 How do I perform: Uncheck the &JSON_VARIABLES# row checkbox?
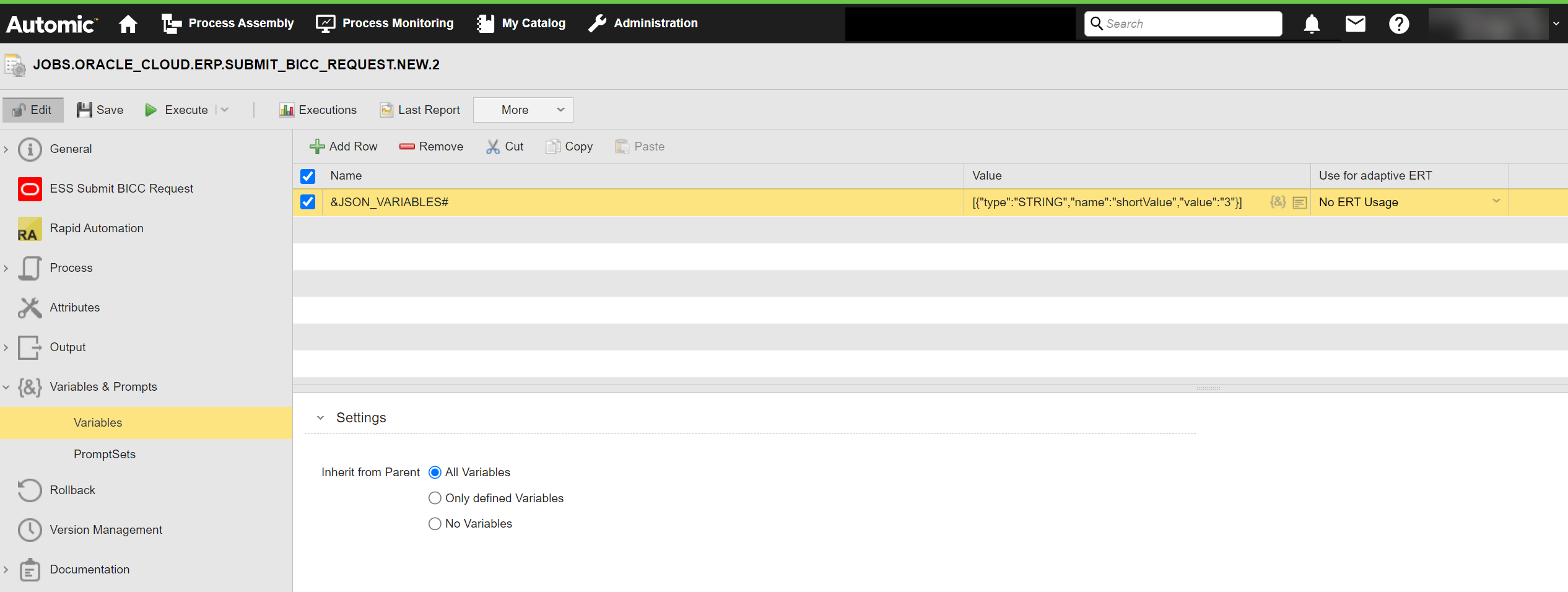click(308, 202)
